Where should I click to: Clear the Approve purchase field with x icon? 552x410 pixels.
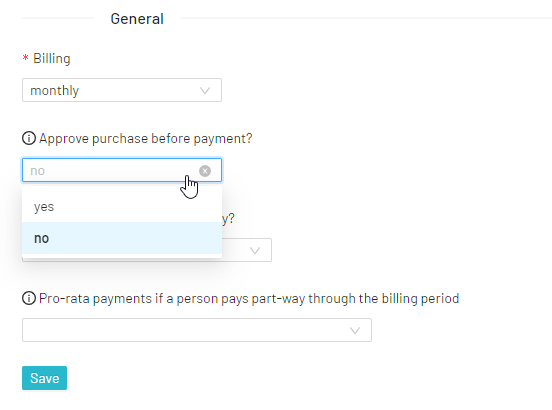click(205, 171)
